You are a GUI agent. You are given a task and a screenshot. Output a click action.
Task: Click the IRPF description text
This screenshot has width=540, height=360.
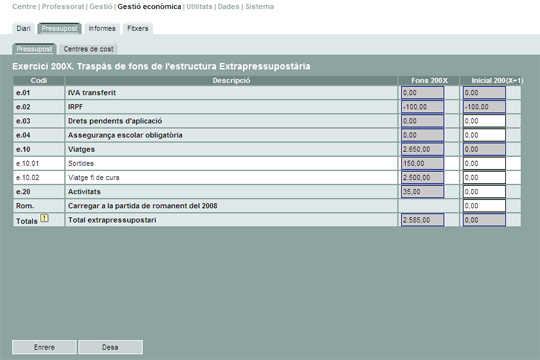tap(75, 107)
